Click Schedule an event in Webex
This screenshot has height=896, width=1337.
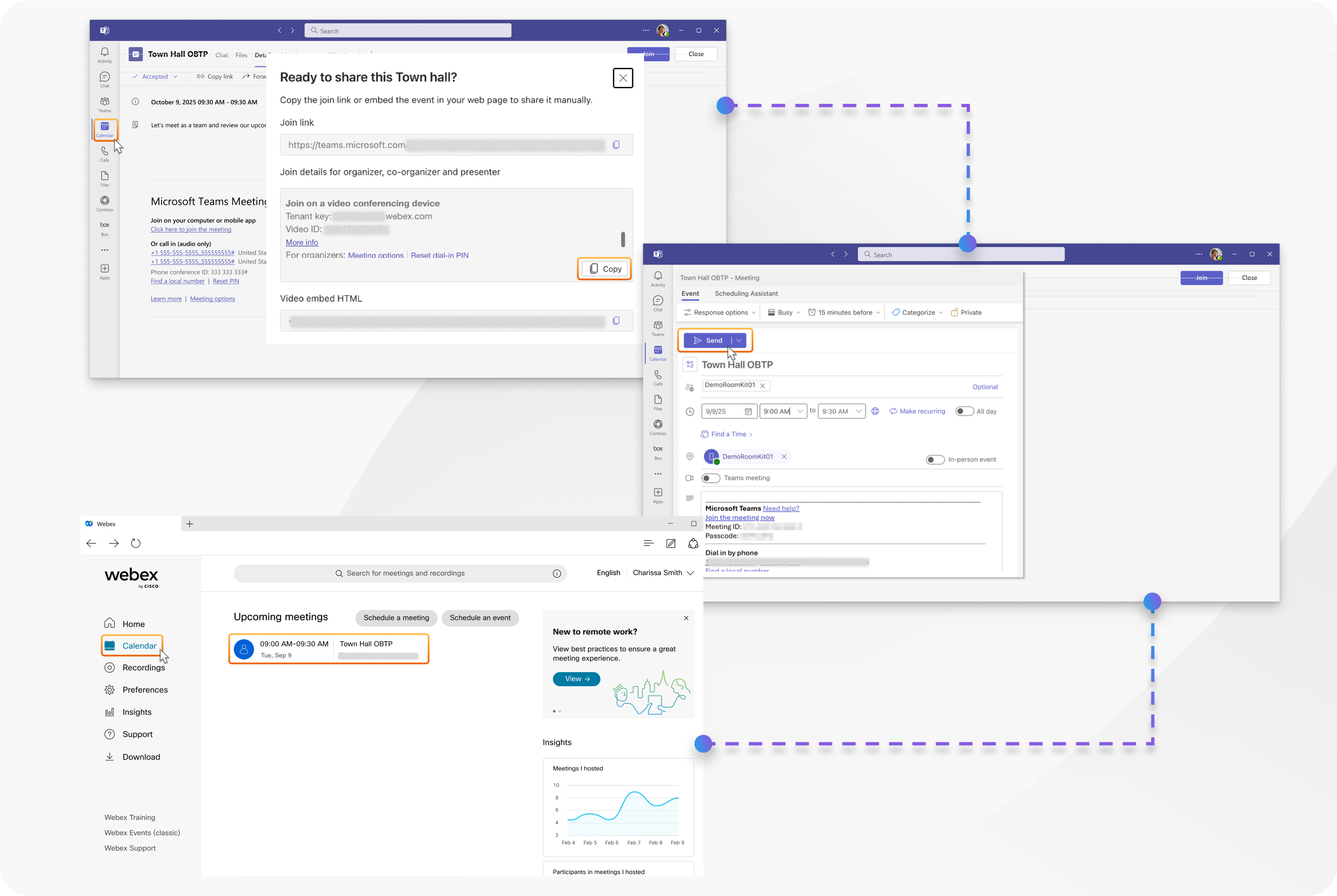[x=480, y=618]
